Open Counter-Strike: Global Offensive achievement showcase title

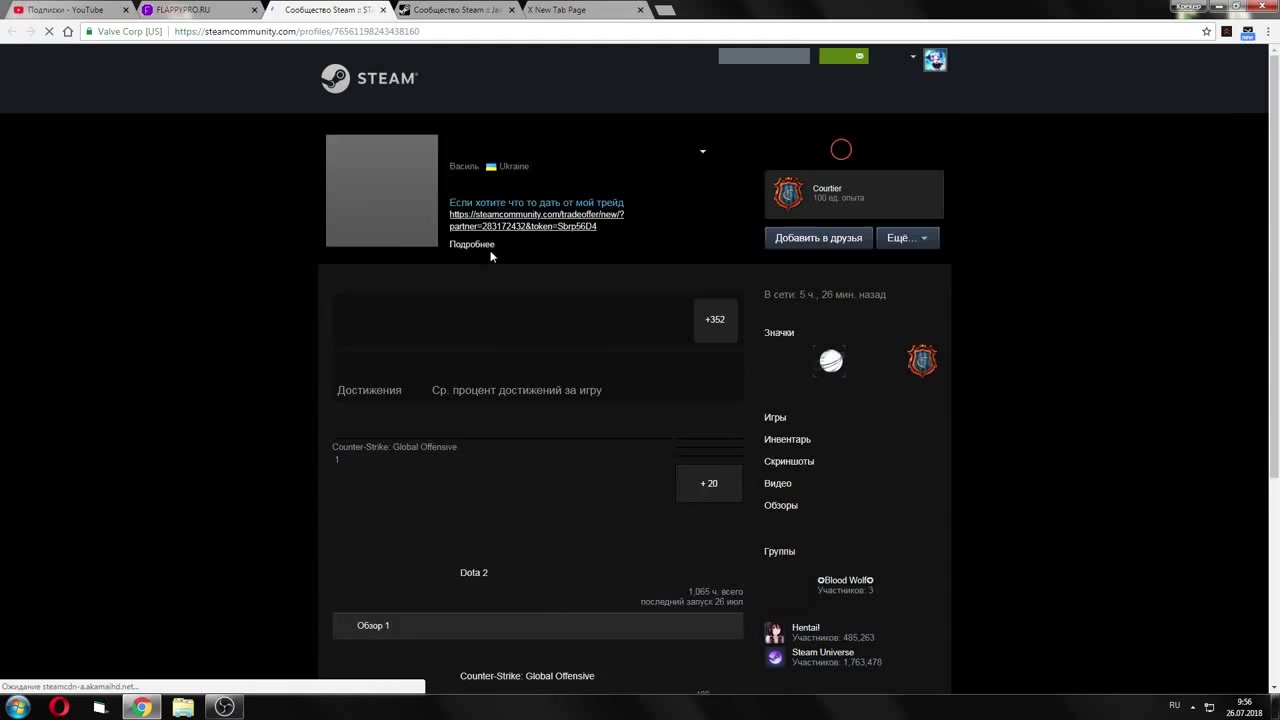(x=394, y=447)
